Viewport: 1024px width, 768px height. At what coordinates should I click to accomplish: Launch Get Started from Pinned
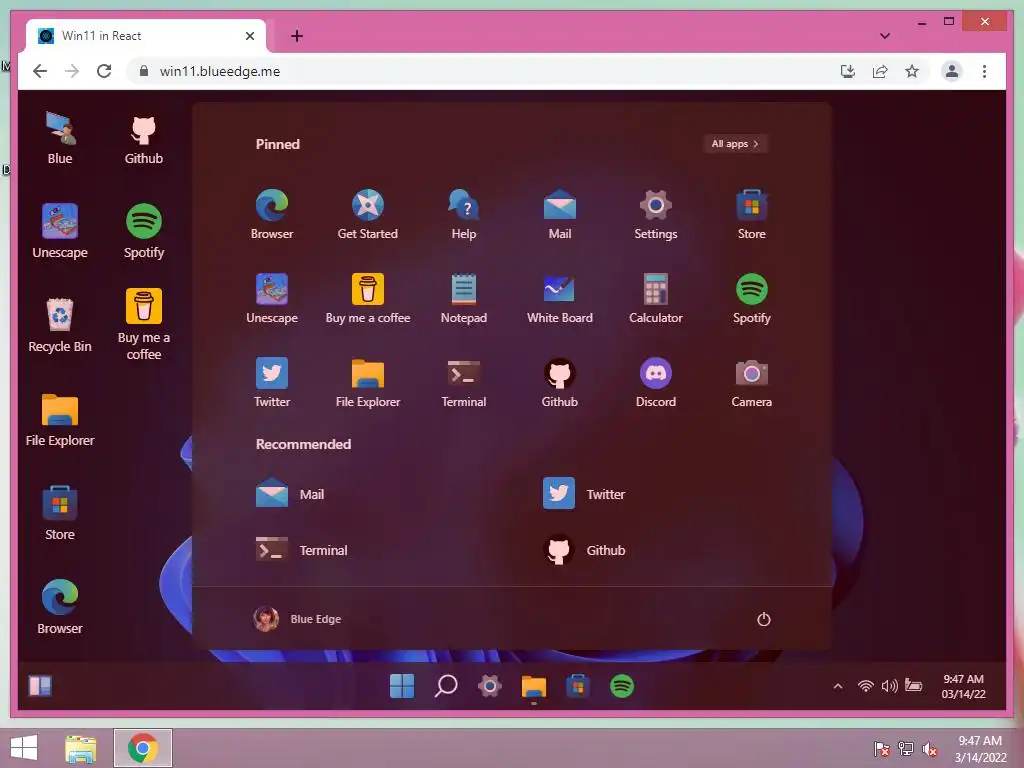click(368, 214)
